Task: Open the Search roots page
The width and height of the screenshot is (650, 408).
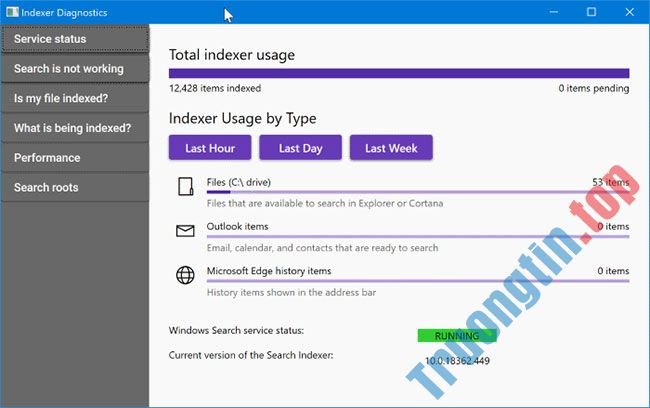Action: (x=75, y=187)
